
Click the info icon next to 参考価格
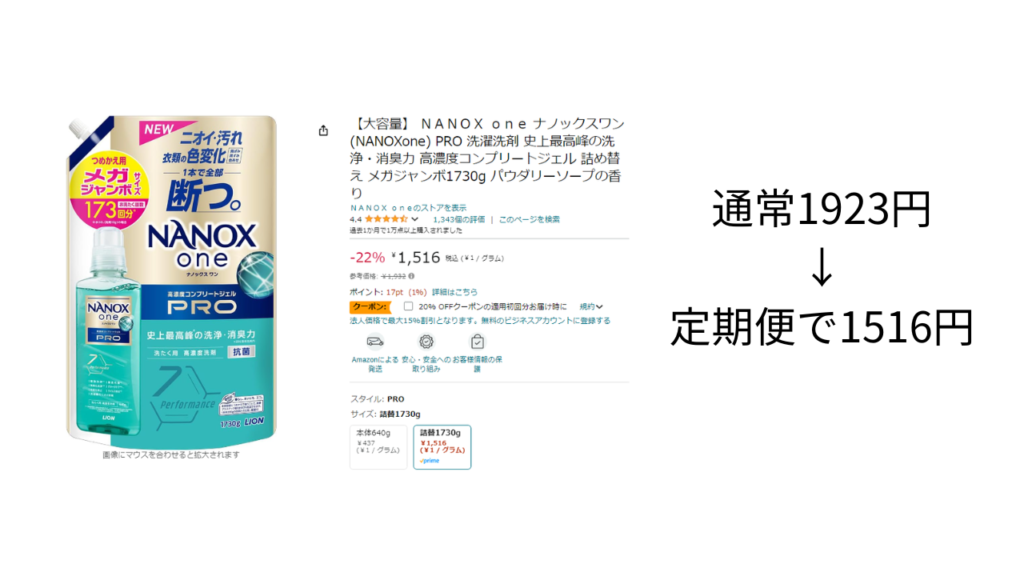click(411, 276)
